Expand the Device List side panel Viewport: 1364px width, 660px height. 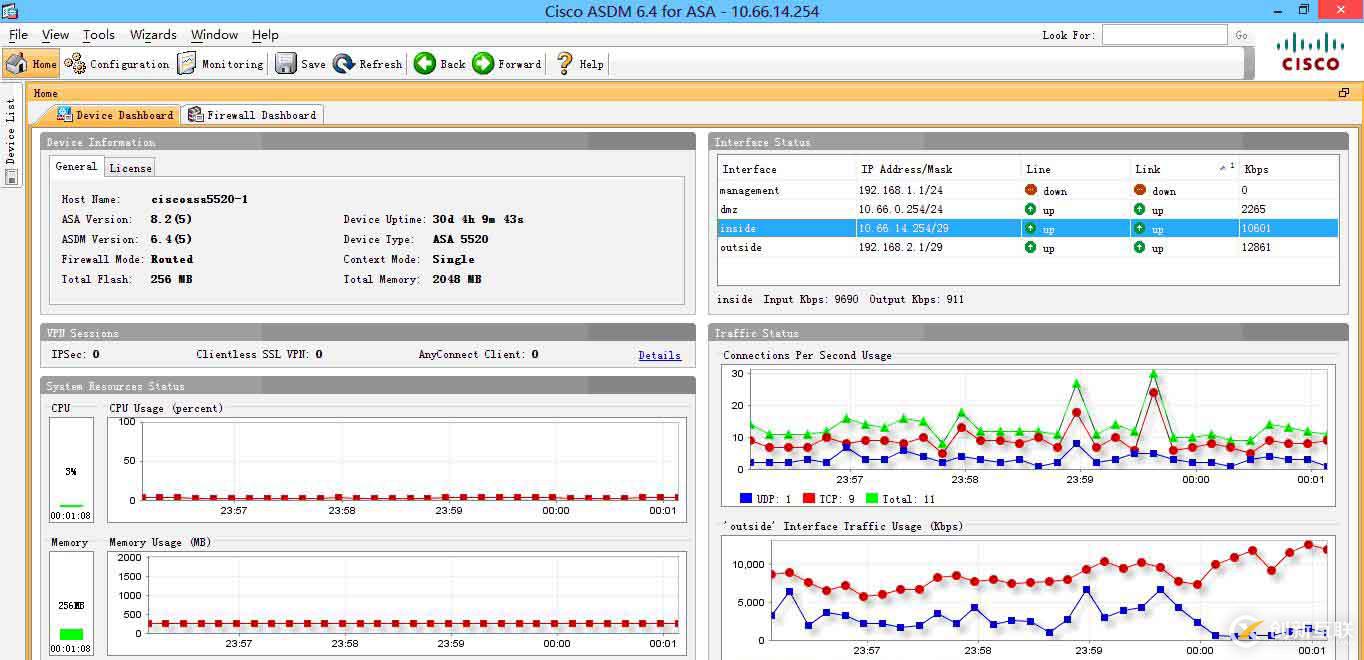point(11,130)
